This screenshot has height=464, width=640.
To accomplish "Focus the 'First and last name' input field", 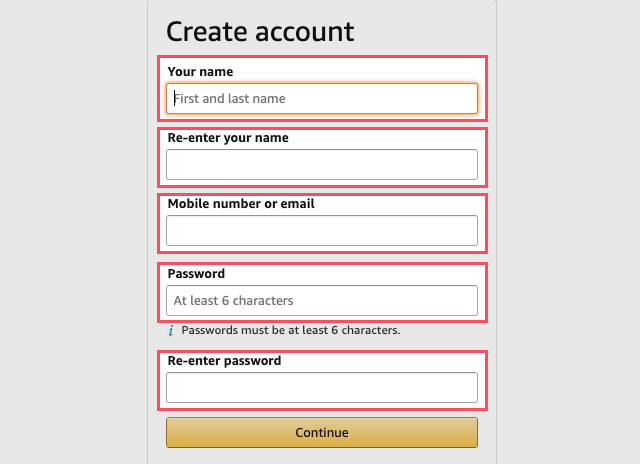I will pos(322,98).
